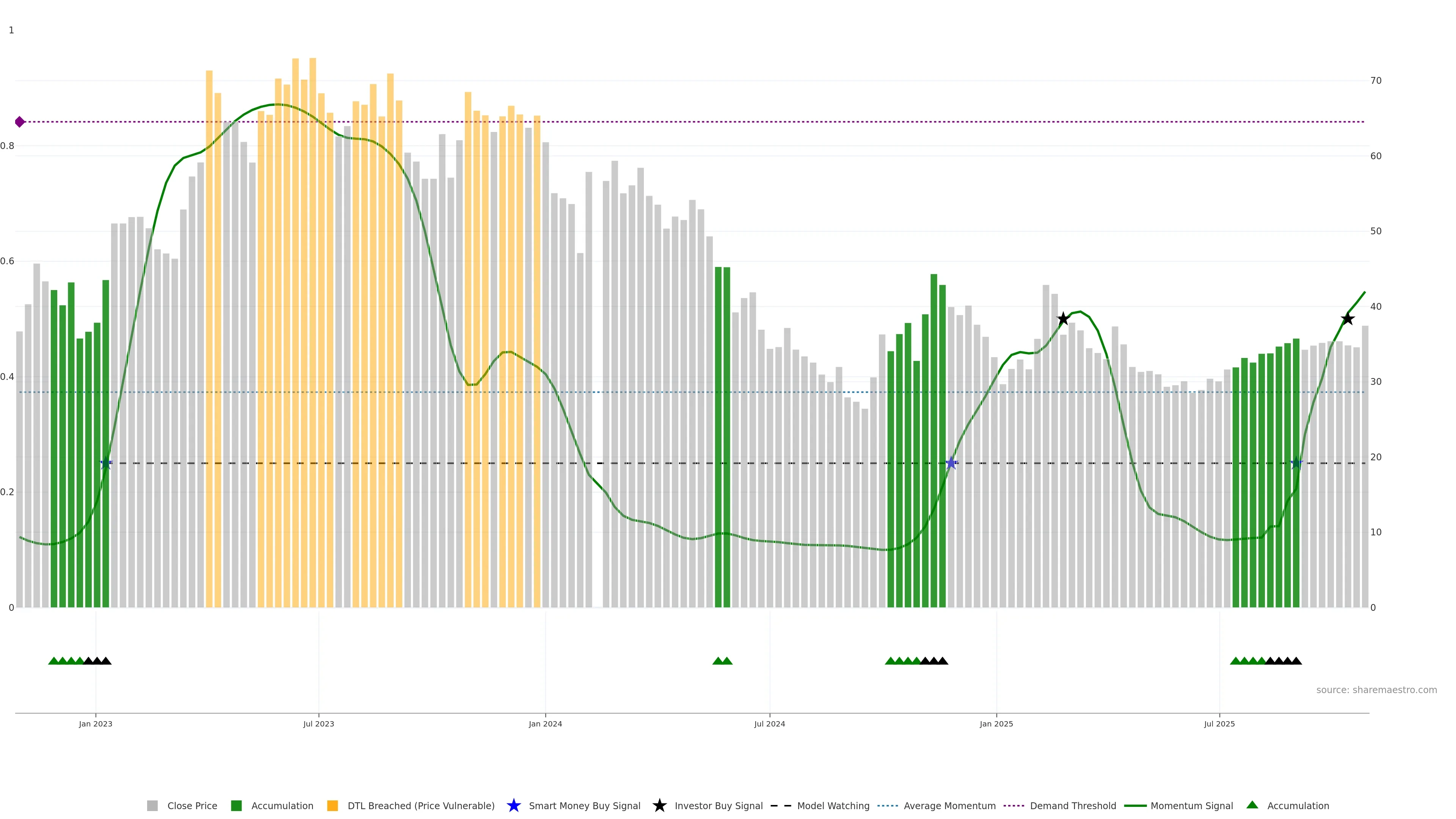1456x819 pixels.
Task: Click the green Accumulation square legend swatch
Action: click(236, 806)
